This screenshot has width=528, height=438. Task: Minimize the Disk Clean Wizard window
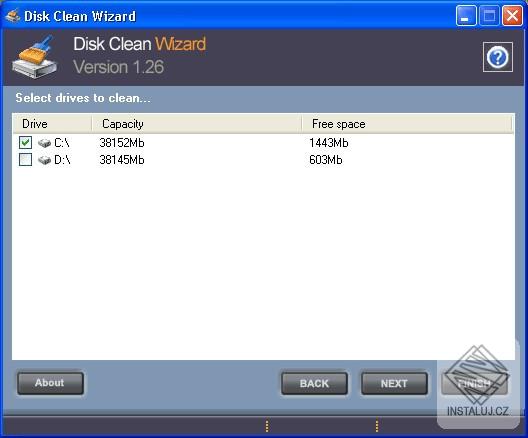(466, 15)
